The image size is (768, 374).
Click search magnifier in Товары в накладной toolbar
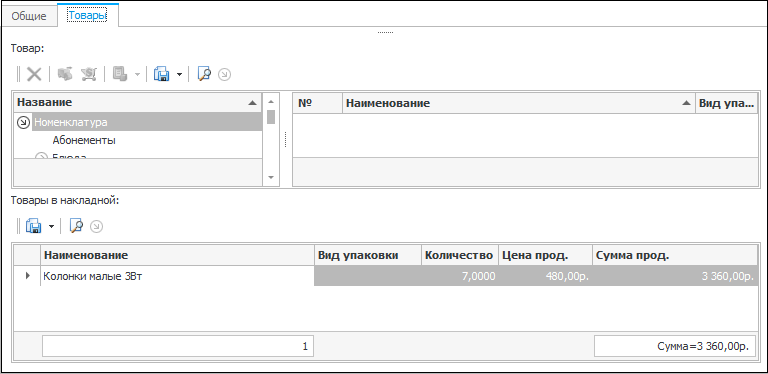click(76, 226)
